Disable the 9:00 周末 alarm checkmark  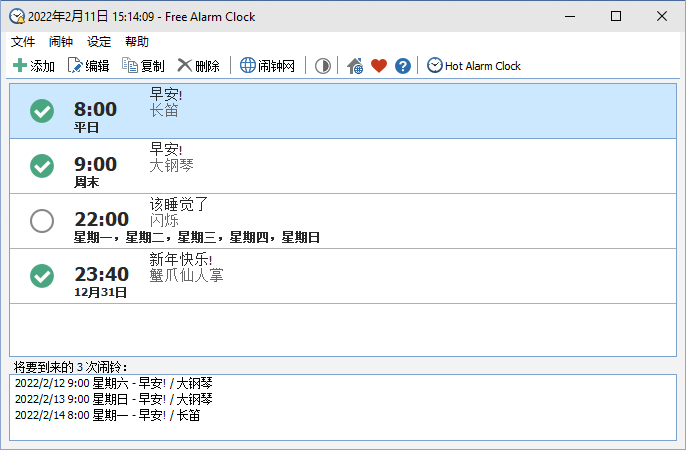42,166
